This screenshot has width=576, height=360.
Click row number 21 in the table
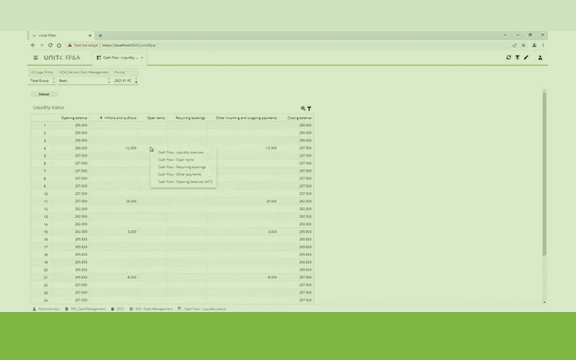coord(45,278)
